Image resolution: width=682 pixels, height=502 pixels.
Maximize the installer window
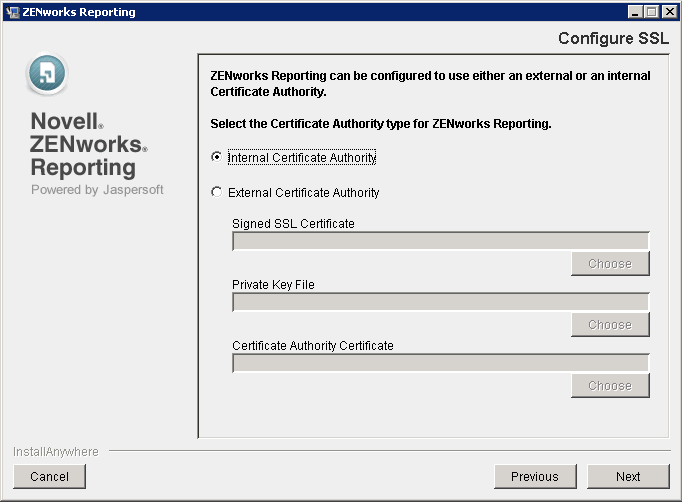pyautogui.click(x=652, y=12)
